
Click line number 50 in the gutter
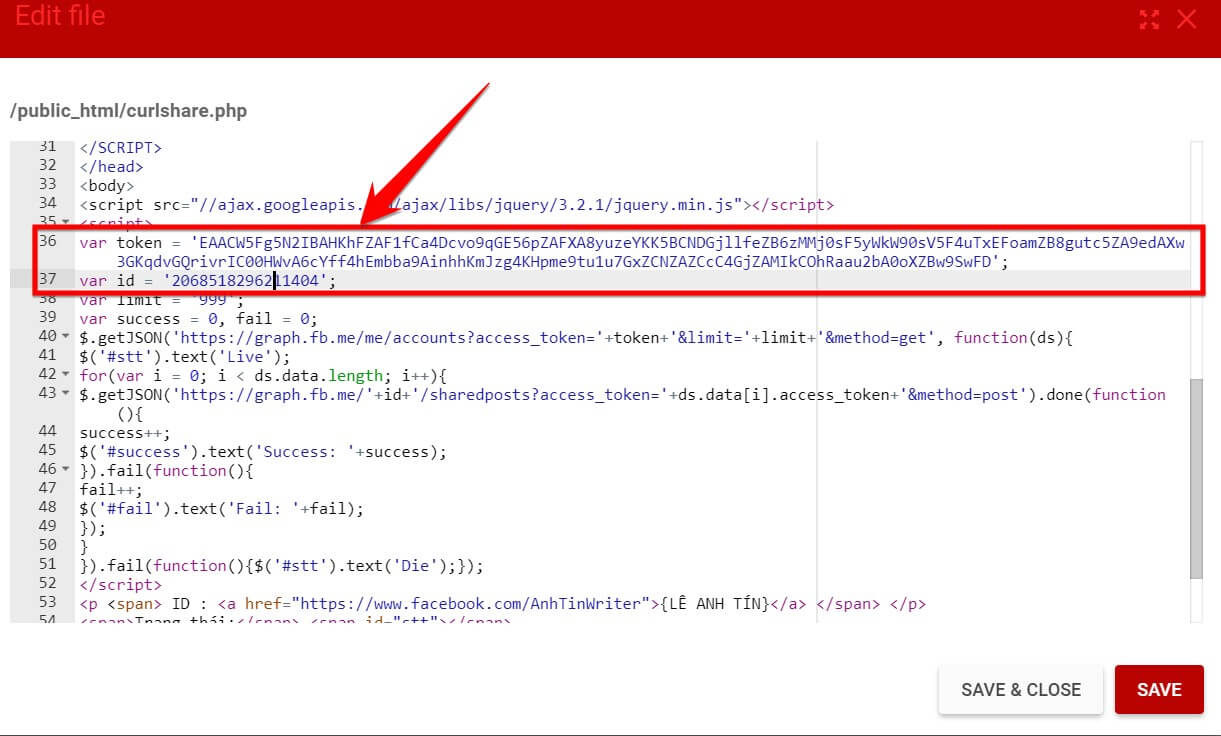[x=47, y=547]
